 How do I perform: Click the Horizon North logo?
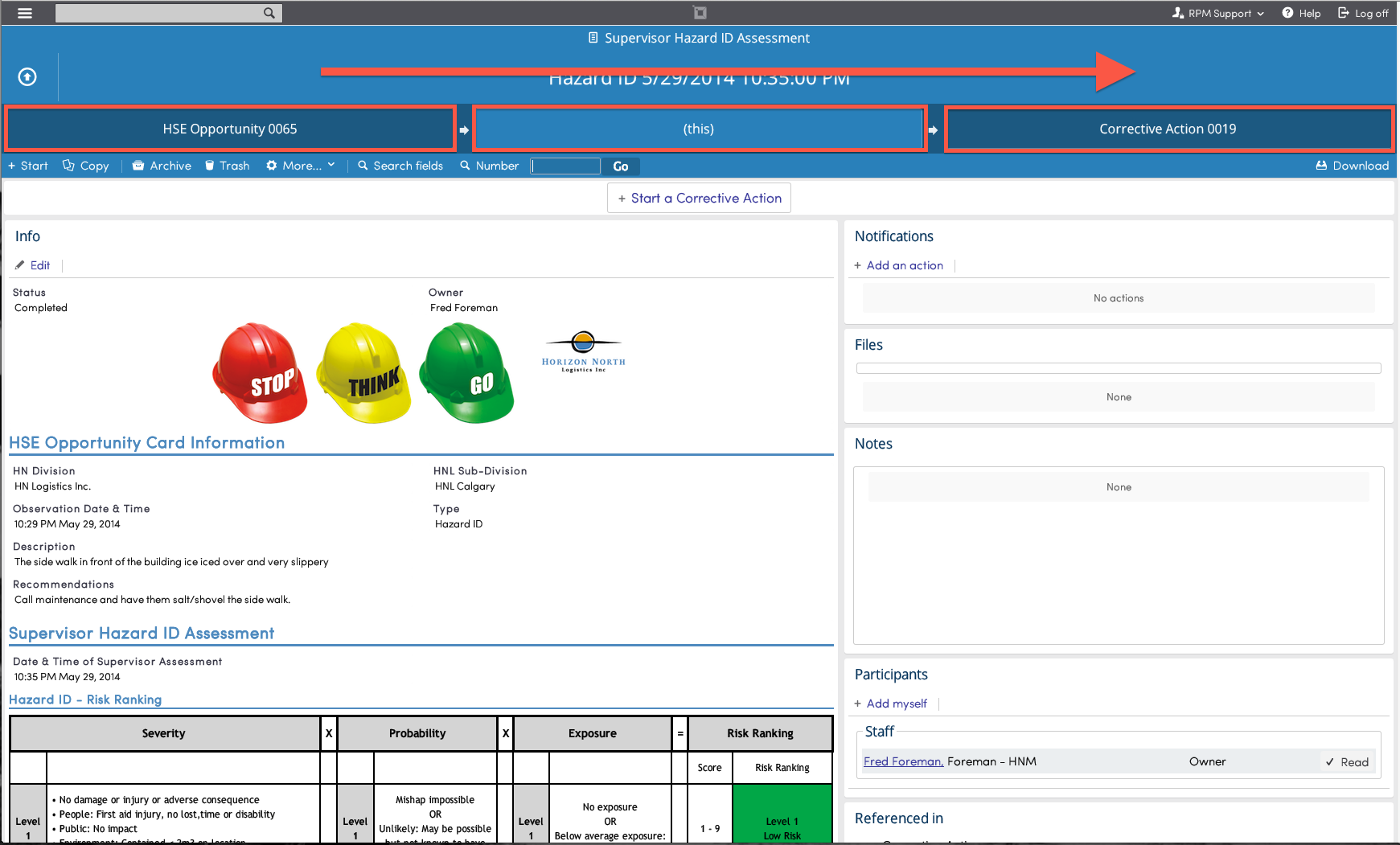pyautogui.click(x=583, y=352)
